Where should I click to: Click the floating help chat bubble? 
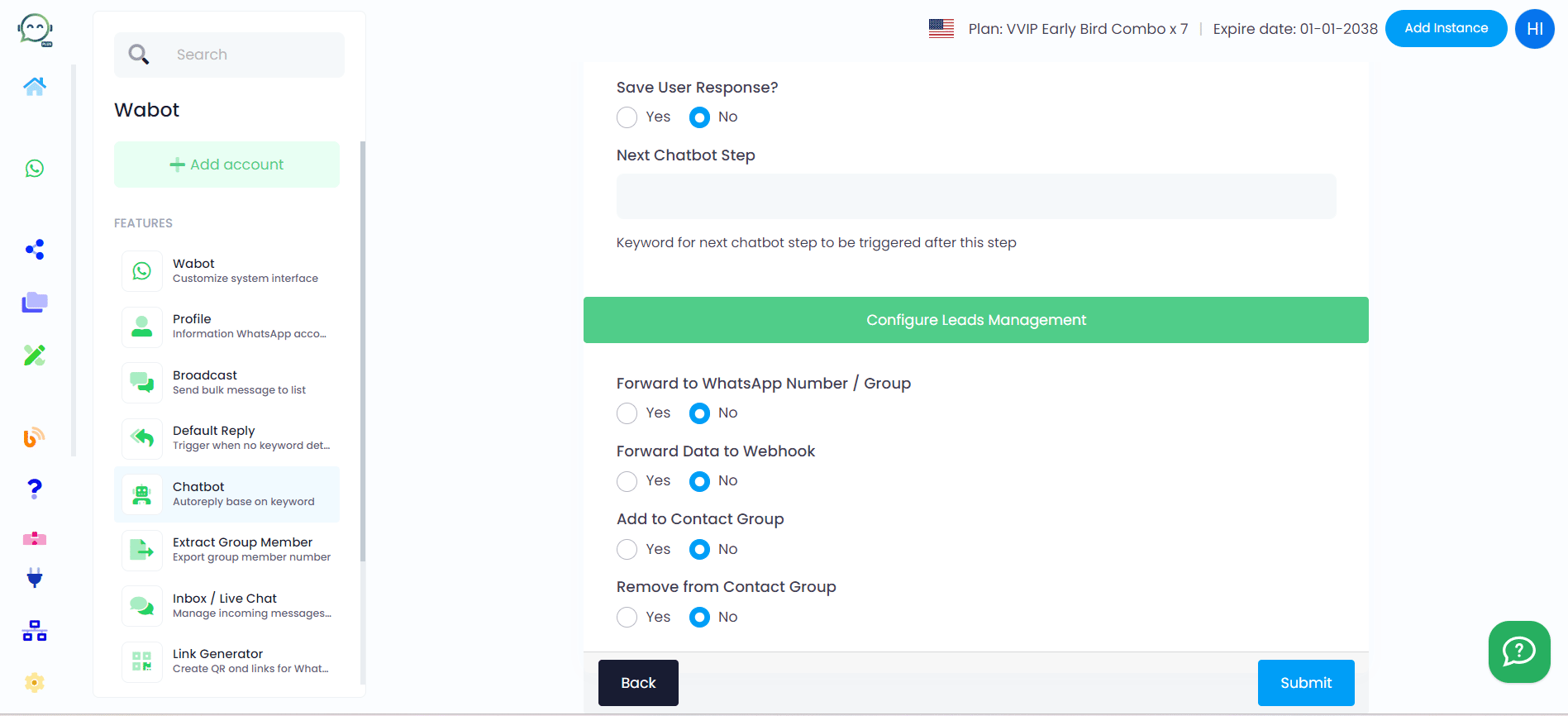(x=1518, y=652)
